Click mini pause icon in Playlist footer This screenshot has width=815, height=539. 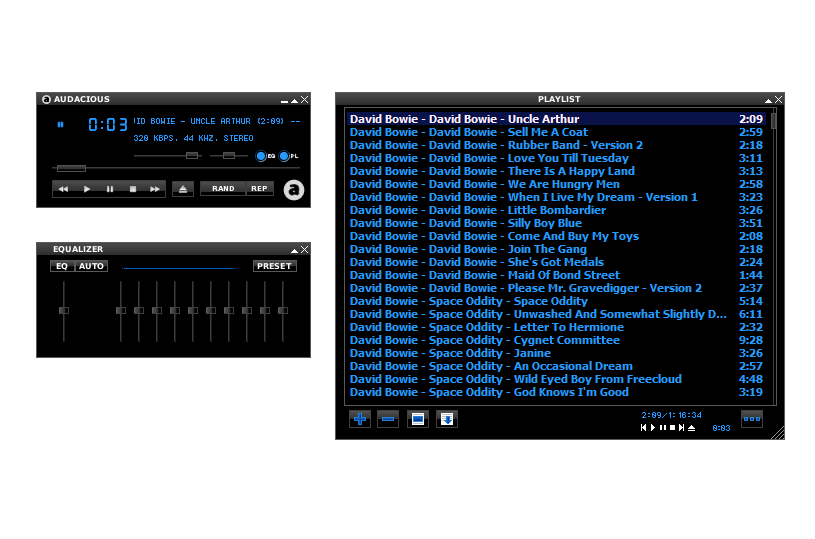663,428
